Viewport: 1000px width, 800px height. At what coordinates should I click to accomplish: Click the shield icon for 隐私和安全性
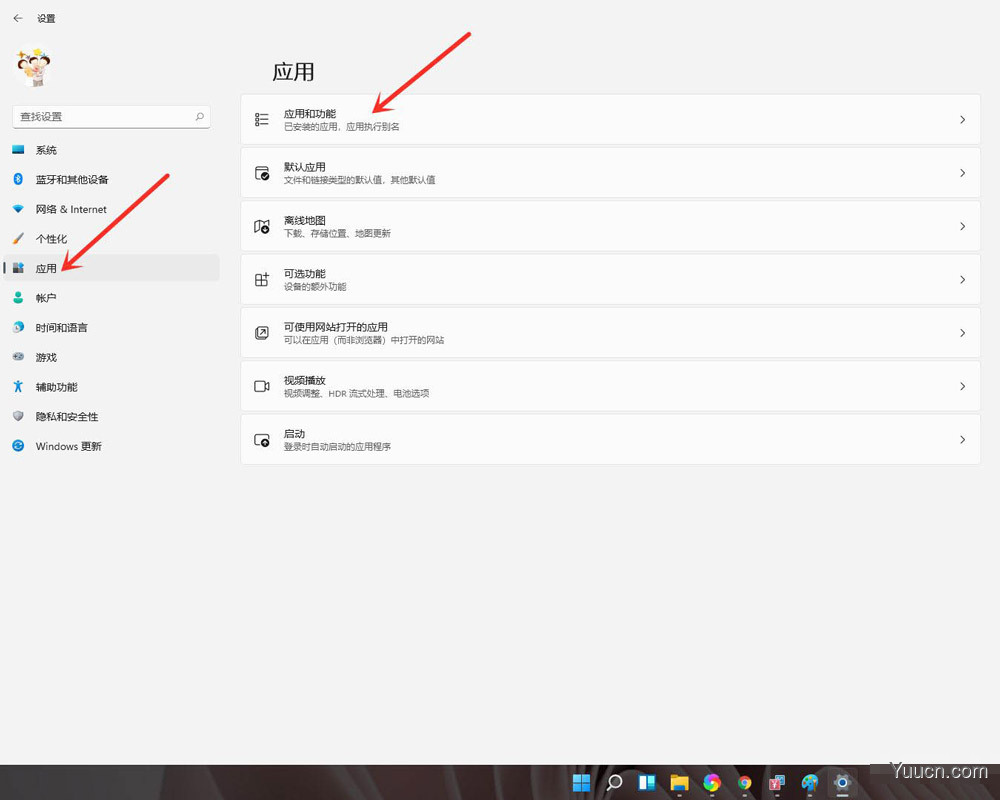tap(18, 416)
